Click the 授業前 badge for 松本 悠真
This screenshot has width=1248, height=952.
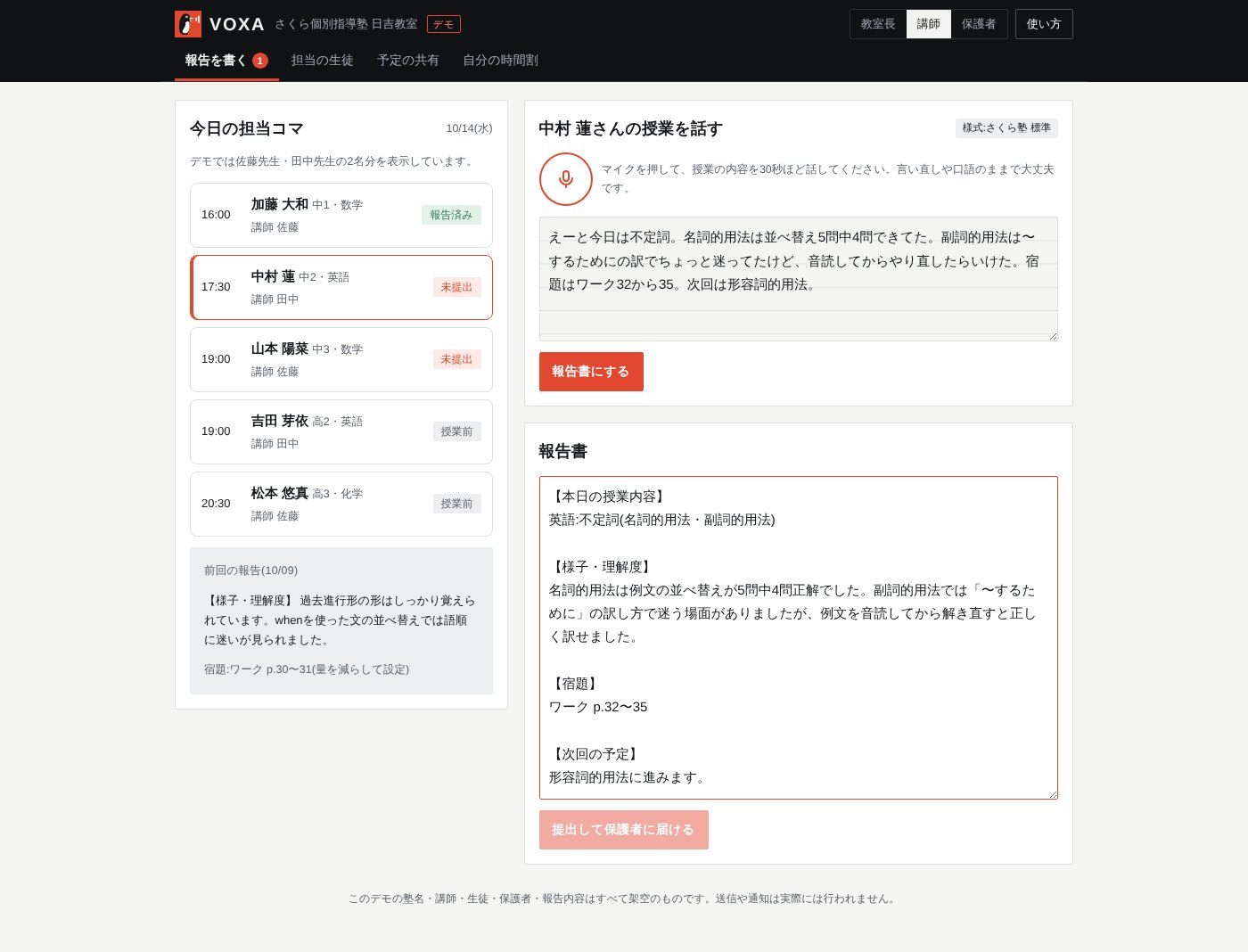click(x=456, y=504)
